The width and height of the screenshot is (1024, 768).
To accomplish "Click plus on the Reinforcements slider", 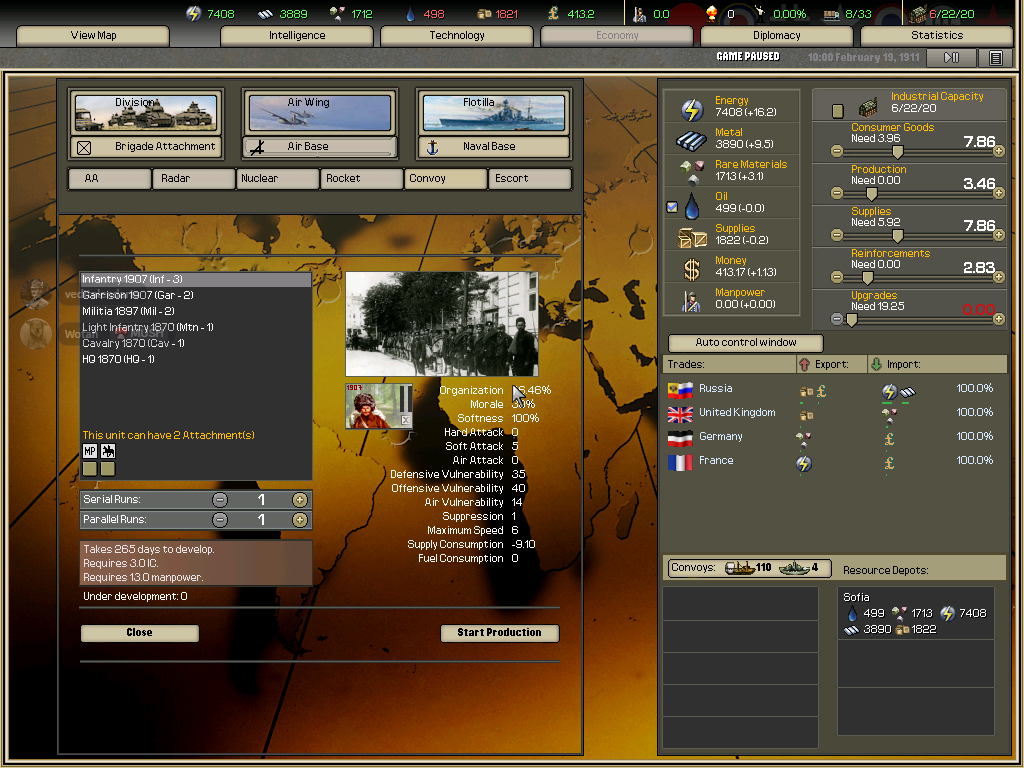I will pos(999,277).
